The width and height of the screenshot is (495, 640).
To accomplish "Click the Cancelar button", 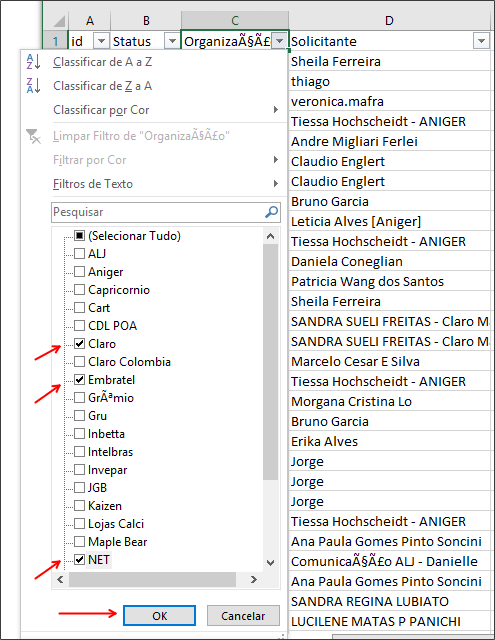I will (243, 616).
